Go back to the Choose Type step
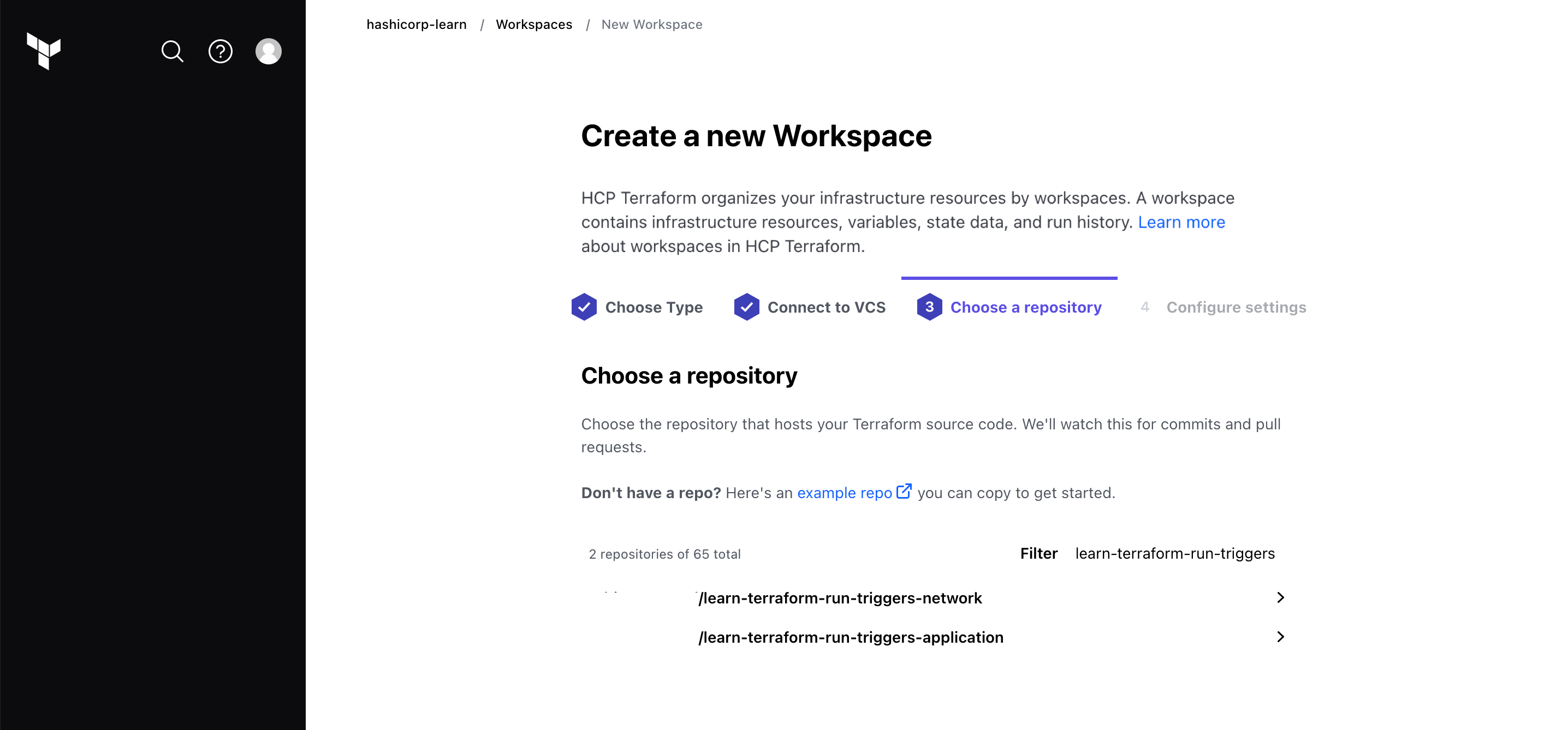 [654, 307]
